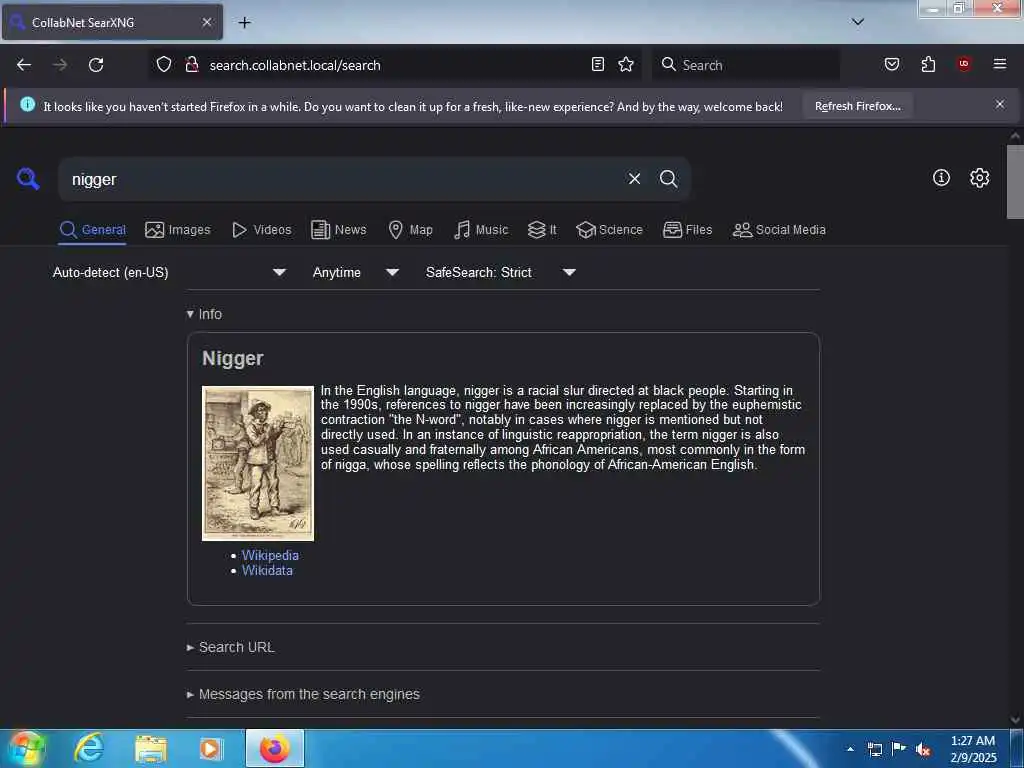The width and height of the screenshot is (1024, 768).
Task: Select the General search category tab
Action: (92, 230)
